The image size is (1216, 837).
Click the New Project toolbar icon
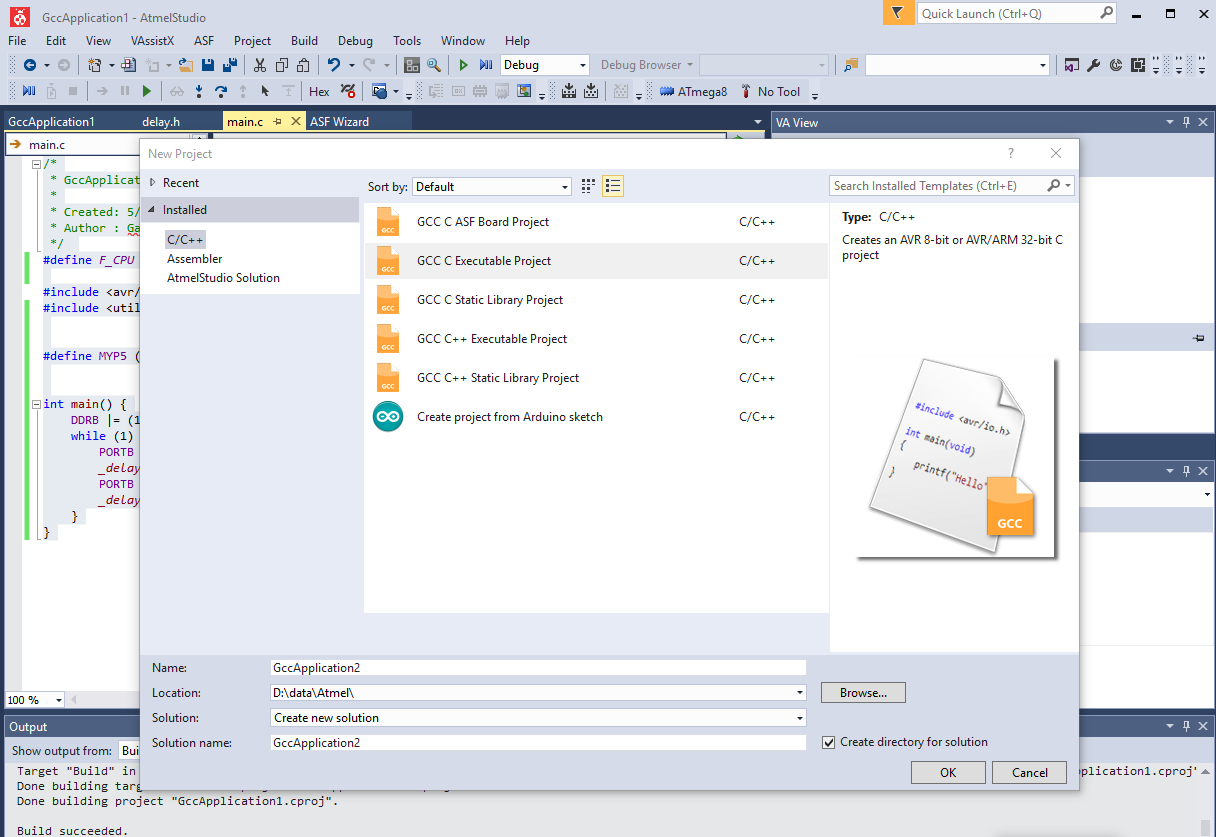coord(94,65)
